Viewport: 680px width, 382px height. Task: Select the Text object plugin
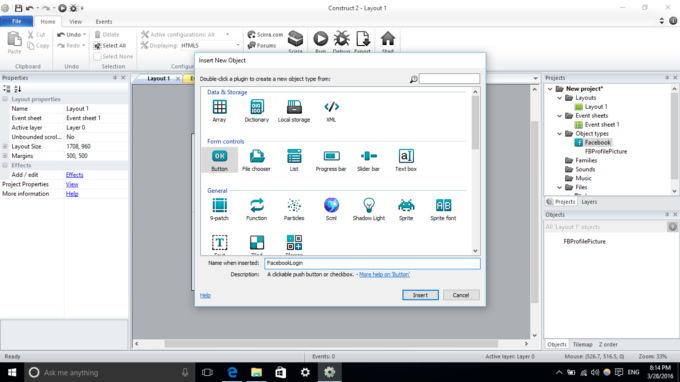pos(219,244)
